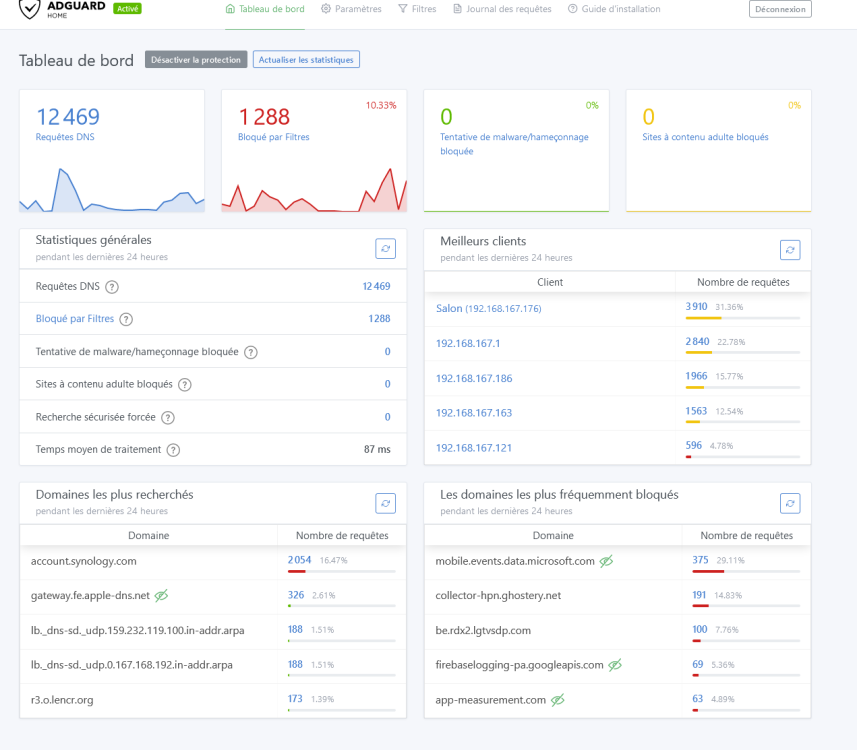Click the gateway.fe.apple-dns.net domain text
The height and width of the screenshot is (750, 857).
click(90, 595)
